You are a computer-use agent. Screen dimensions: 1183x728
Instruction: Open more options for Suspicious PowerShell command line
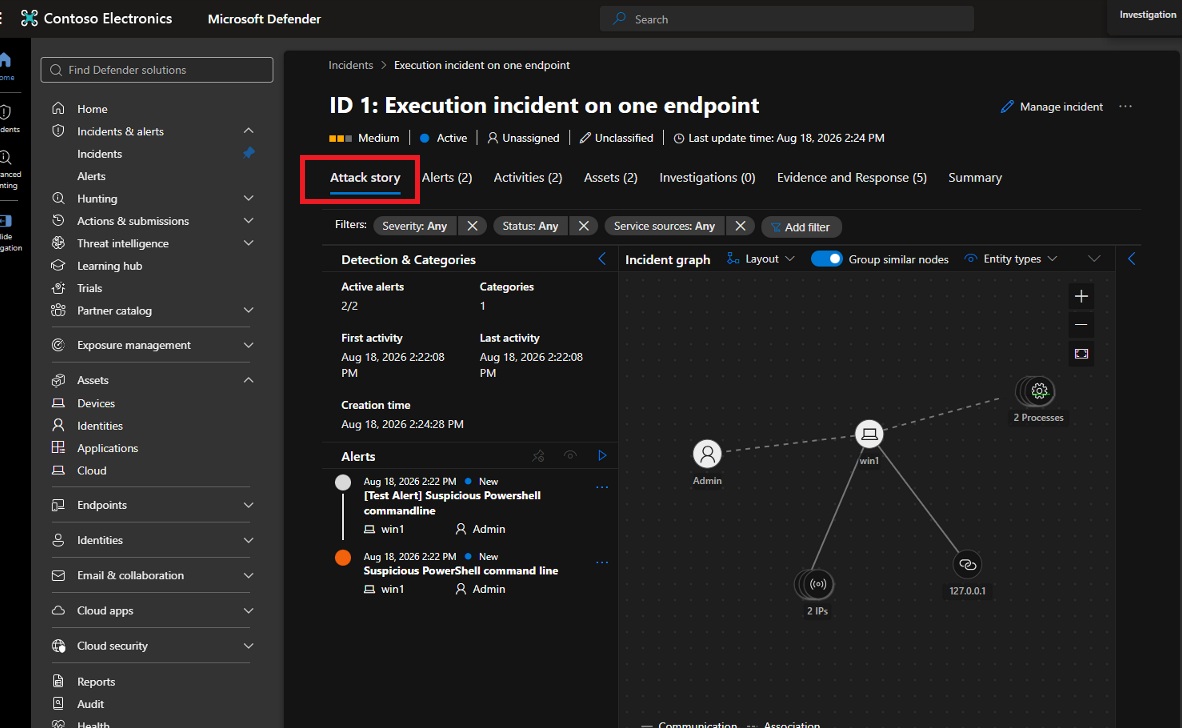coord(602,563)
